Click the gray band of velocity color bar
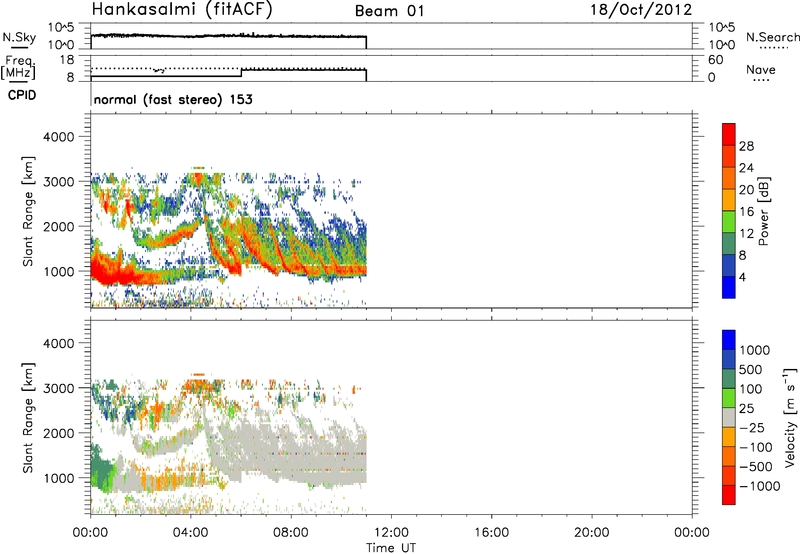 [729, 417]
